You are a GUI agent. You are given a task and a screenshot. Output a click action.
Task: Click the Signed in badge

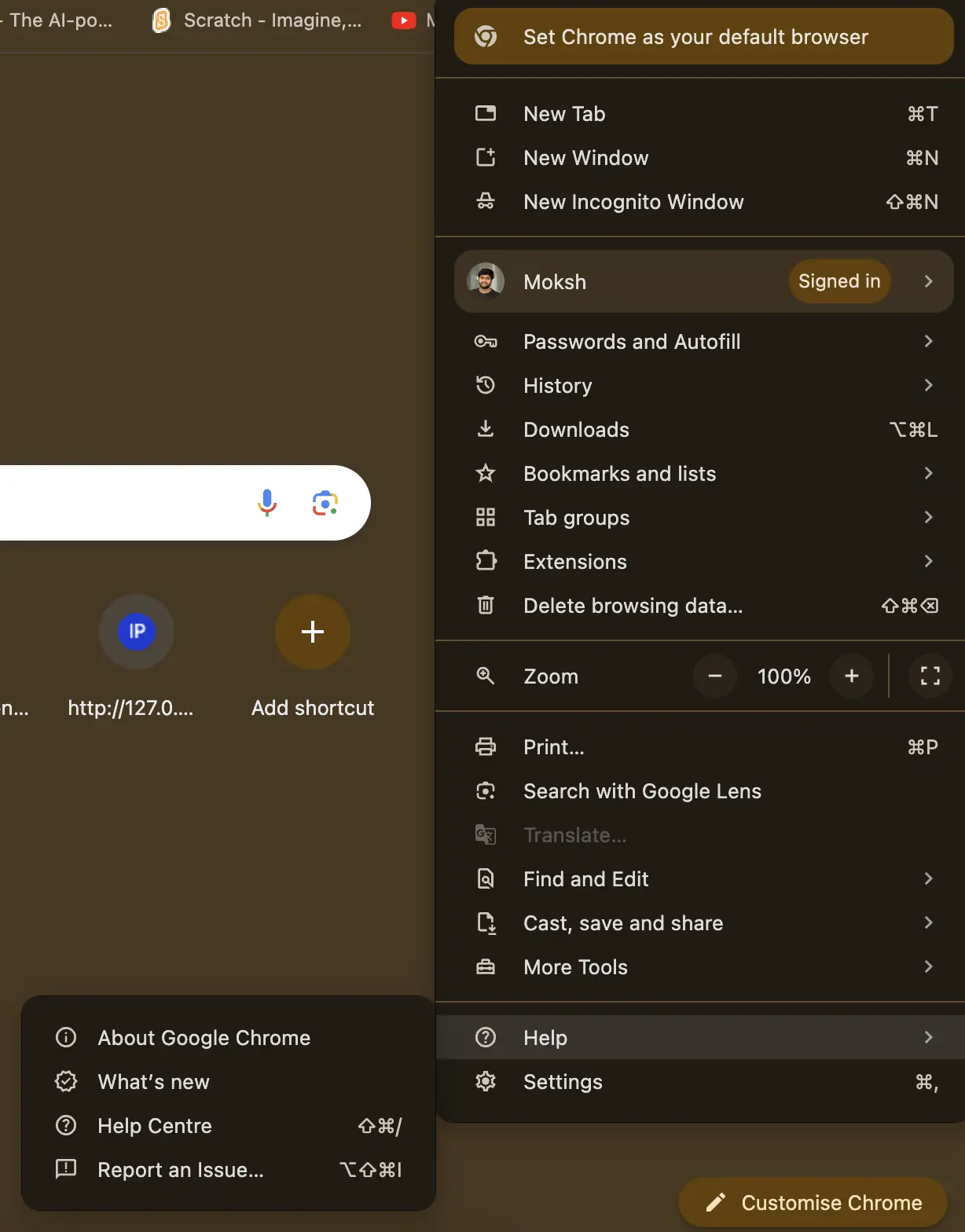[839, 281]
